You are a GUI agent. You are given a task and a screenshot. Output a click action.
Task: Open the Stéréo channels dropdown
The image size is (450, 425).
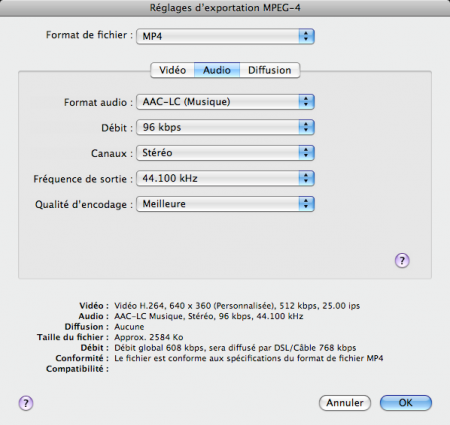(225, 153)
